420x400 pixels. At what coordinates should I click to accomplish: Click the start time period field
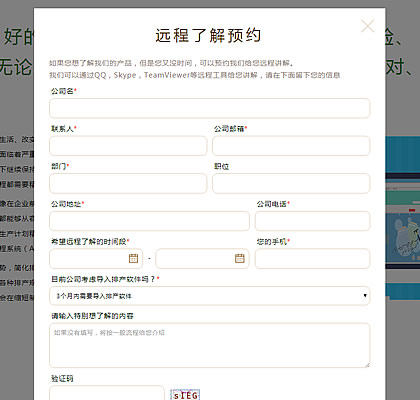(96, 258)
